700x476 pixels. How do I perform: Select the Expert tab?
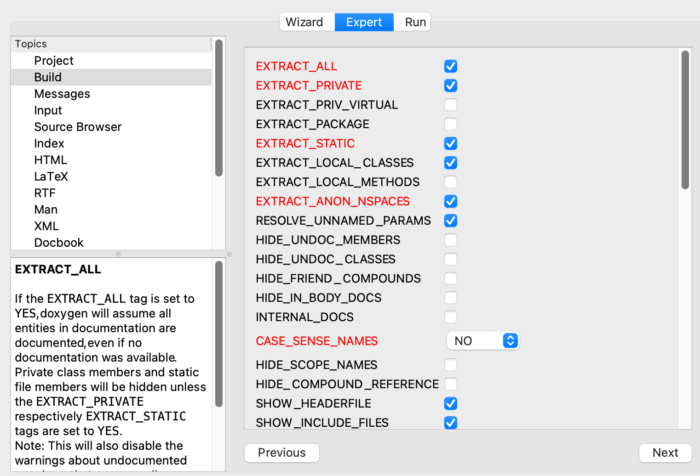[364, 22]
